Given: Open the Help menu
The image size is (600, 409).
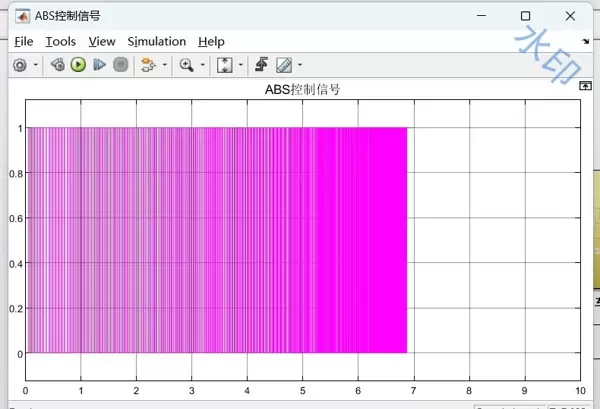Looking at the screenshot, I should click(211, 41).
